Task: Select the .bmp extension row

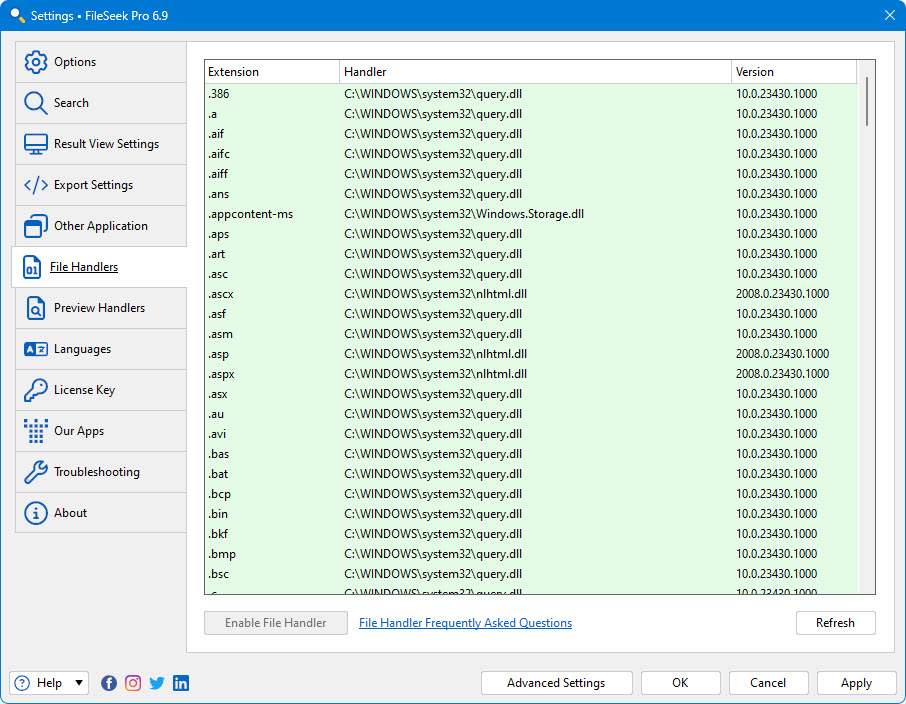Action: (531, 554)
